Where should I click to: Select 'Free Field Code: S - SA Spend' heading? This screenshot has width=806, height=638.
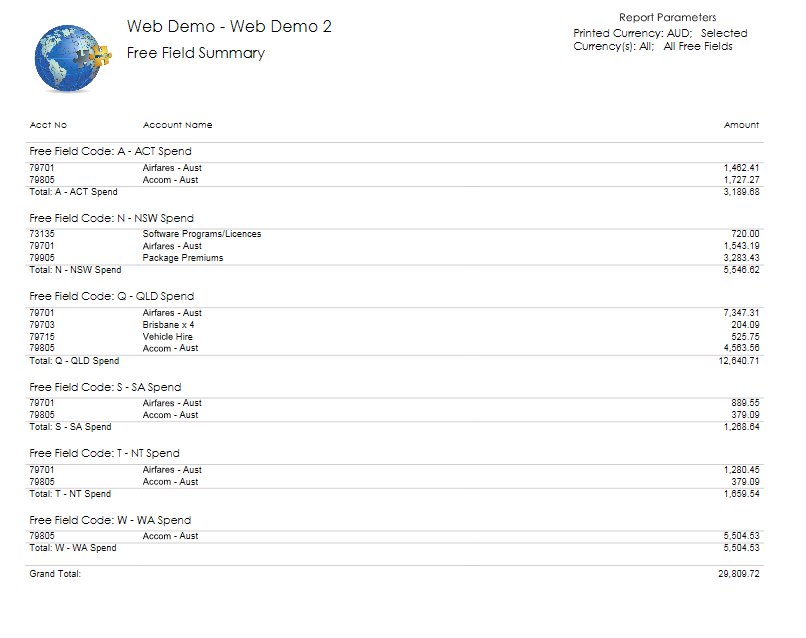pyautogui.click(x=105, y=387)
